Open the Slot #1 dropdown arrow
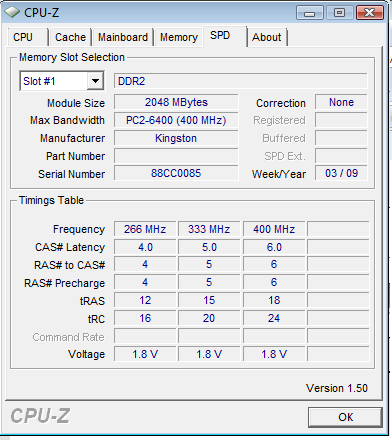Viewport: 392px width, 440px height. [95, 81]
